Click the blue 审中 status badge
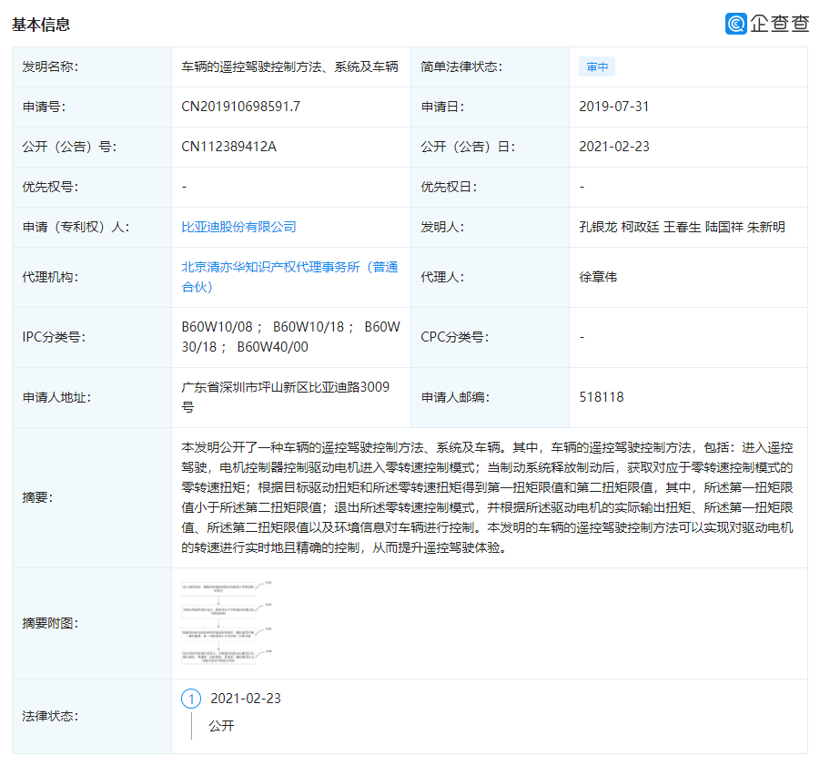This screenshot has width=820, height=765. (x=597, y=67)
